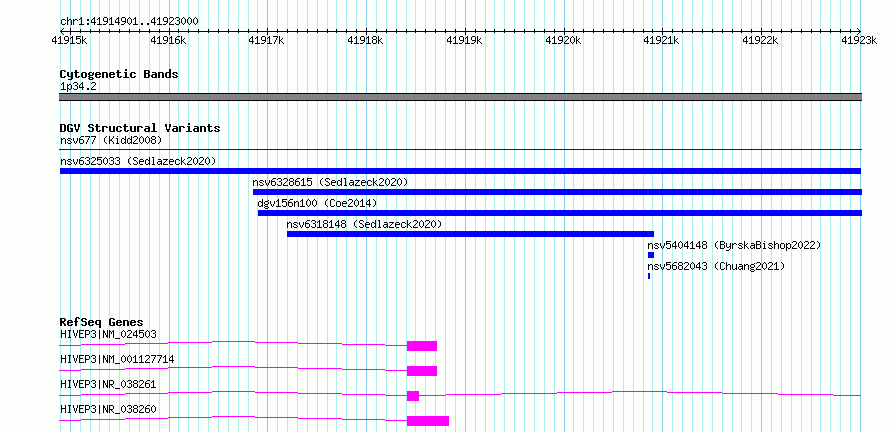Screen dimensions: 890x432
Task: Open the HIVEP3|NR_038261 transcript label
Action: [x=108, y=384]
